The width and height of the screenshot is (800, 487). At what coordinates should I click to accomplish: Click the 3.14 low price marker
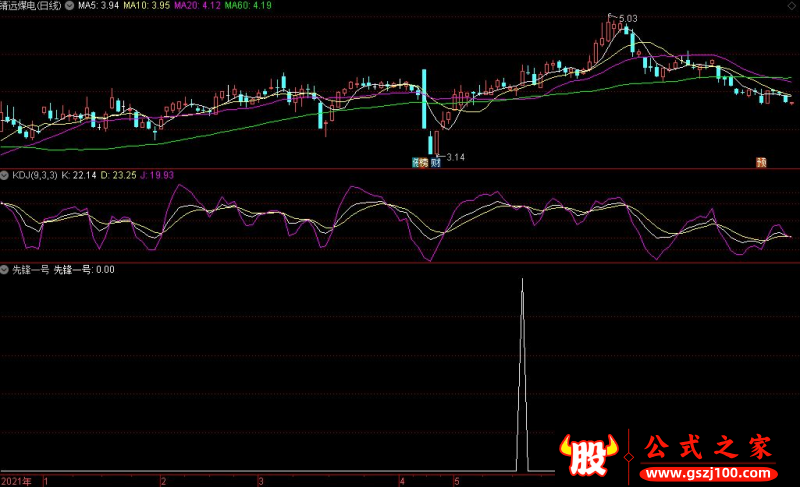[456, 157]
